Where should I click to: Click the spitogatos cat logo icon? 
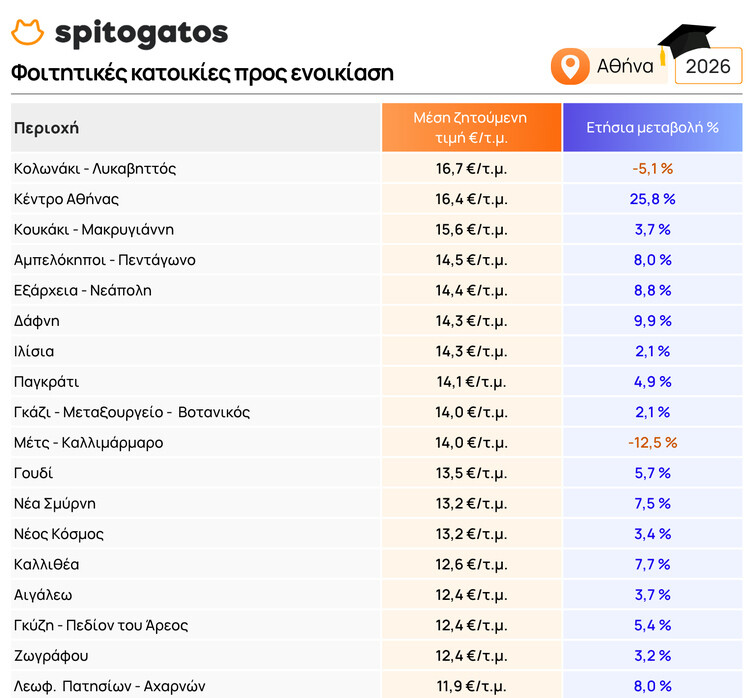pyautogui.click(x=28, y=32)
